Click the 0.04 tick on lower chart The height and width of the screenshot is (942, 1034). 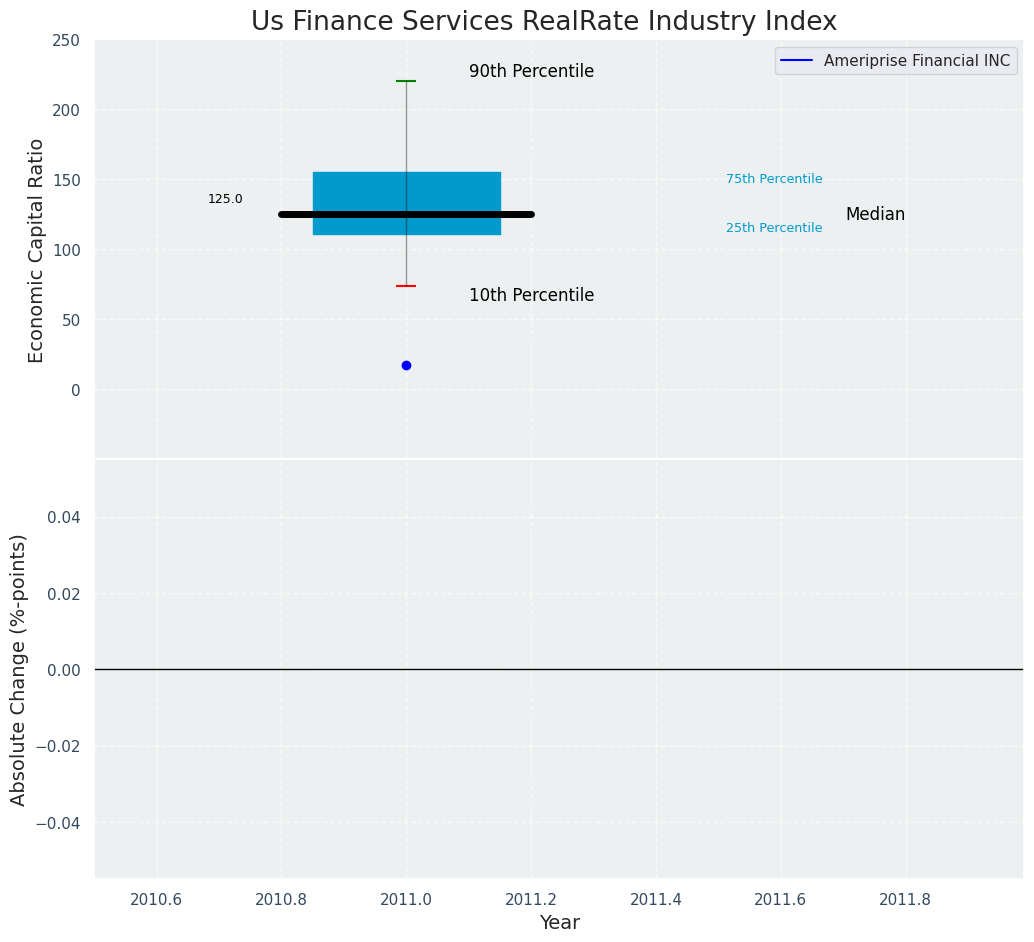[63, 517]
